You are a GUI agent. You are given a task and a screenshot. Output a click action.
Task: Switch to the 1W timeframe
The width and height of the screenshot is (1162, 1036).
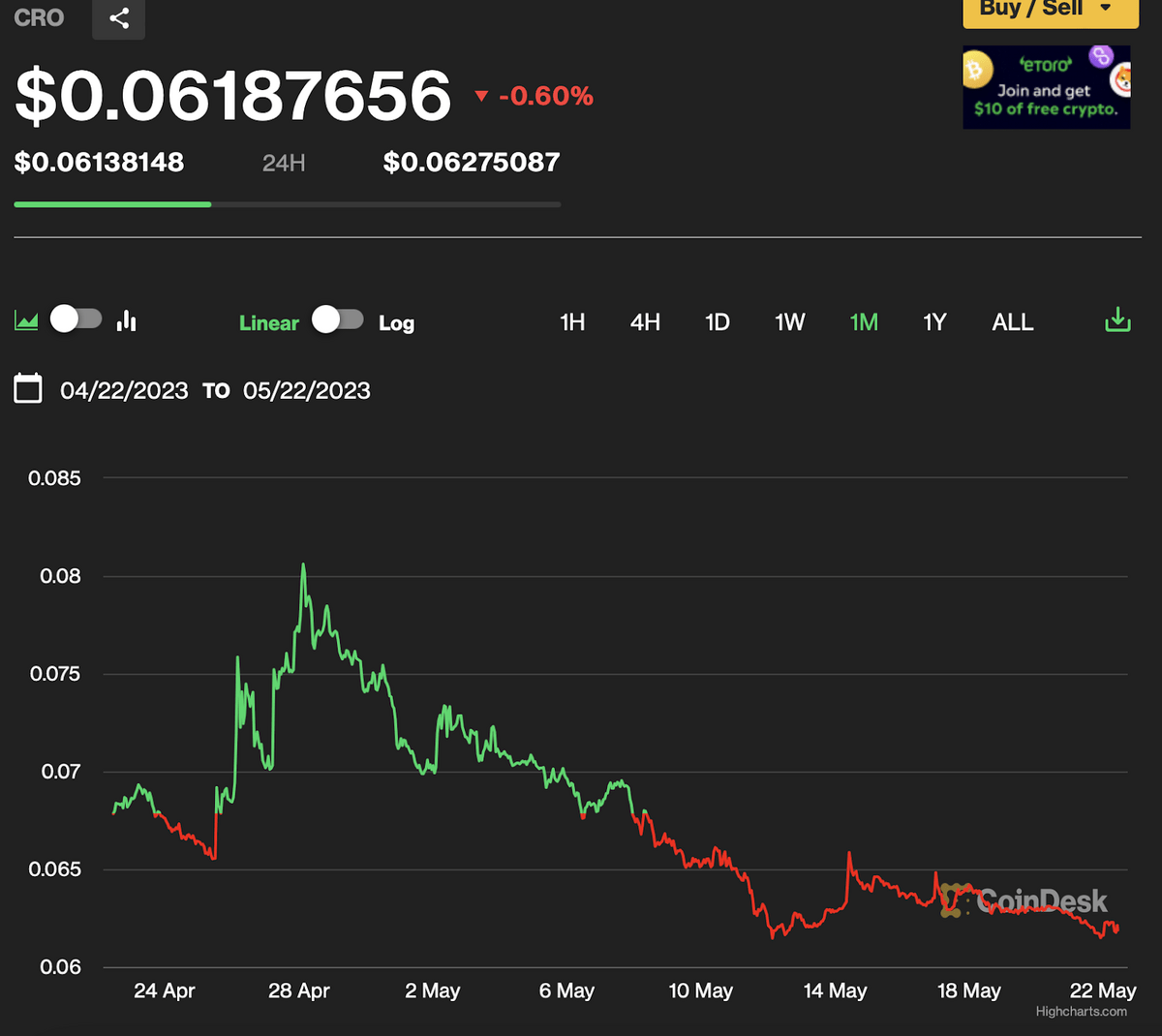coord(790,322)
